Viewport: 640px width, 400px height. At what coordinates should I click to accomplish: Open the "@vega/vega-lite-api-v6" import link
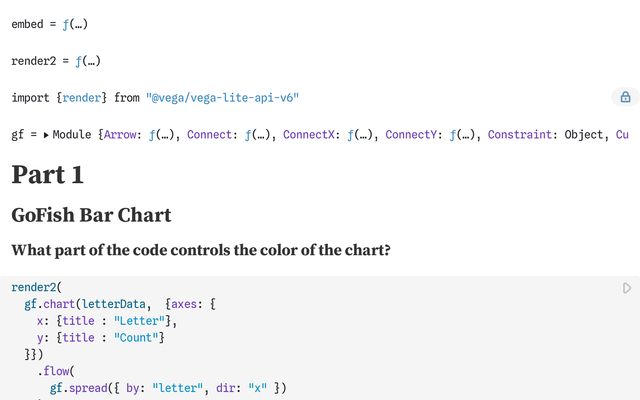222,98
